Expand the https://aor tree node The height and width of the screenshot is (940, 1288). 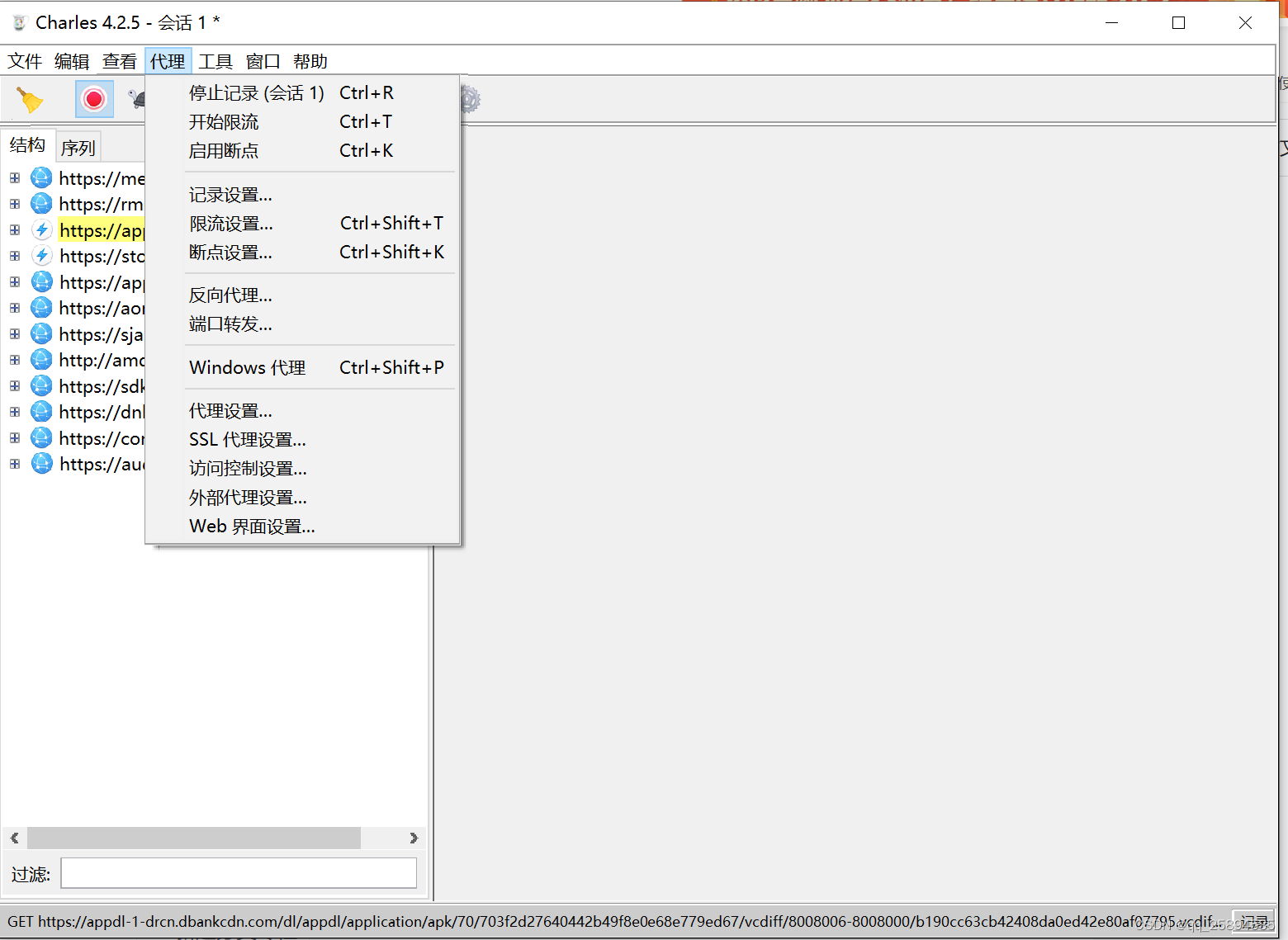(x=15, y=308)
